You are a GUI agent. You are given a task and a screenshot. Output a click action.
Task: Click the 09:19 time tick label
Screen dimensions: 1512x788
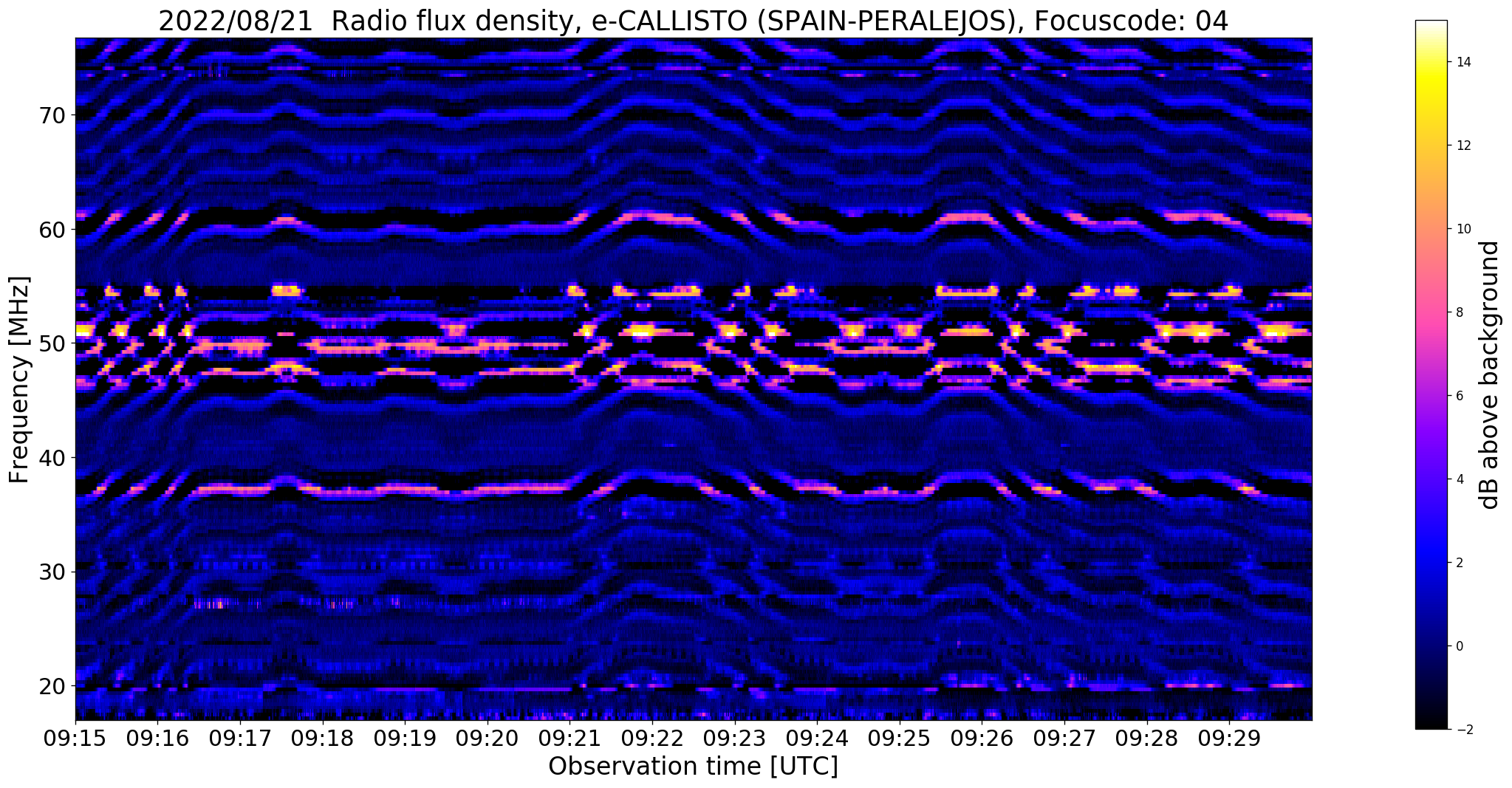click(405, 738)
